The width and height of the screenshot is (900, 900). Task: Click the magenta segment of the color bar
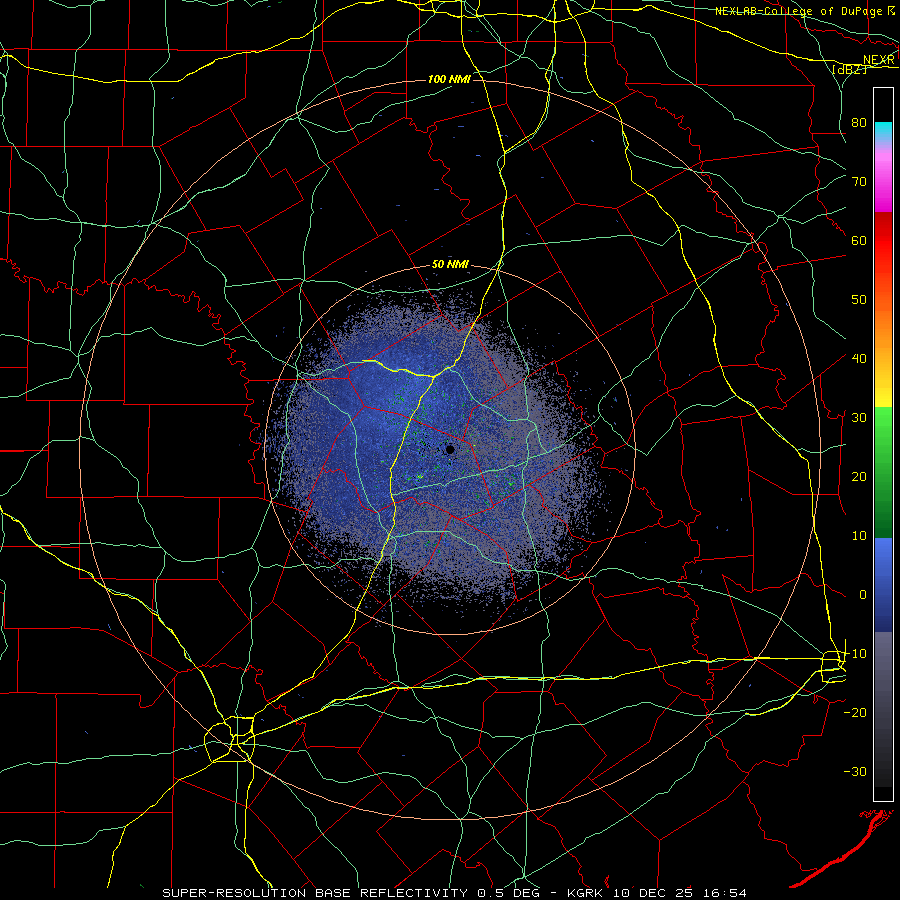[883, 183]
